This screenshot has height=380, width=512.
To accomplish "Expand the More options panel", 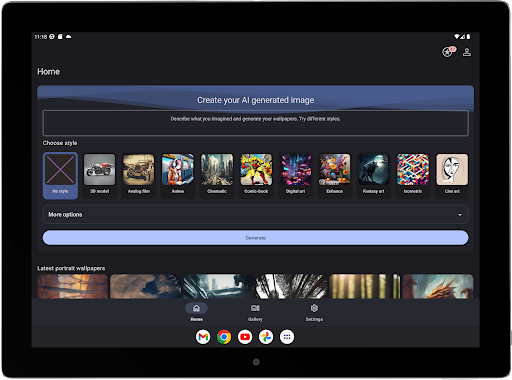I will pyautogui.click(x=255, y=214).
